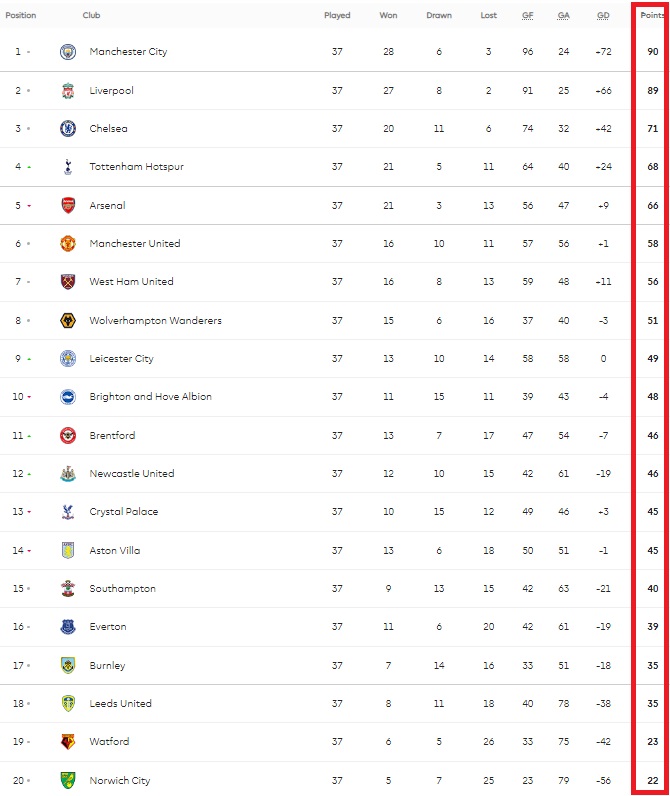Click the Wolverhampton Wanderers wolf badge

68,321
